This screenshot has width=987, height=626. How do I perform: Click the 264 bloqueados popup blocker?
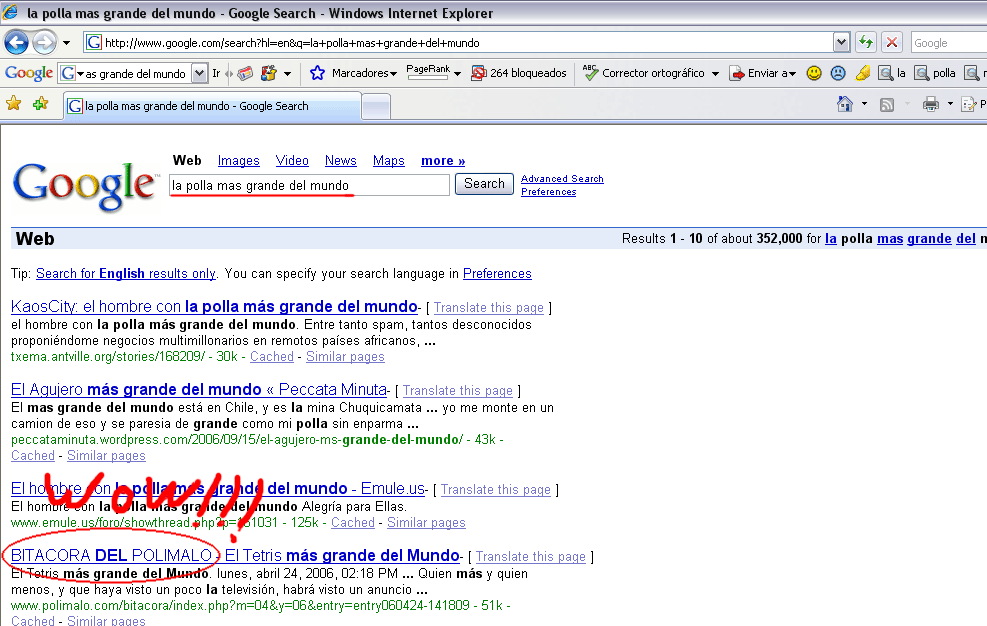click(x=519, y=73)
